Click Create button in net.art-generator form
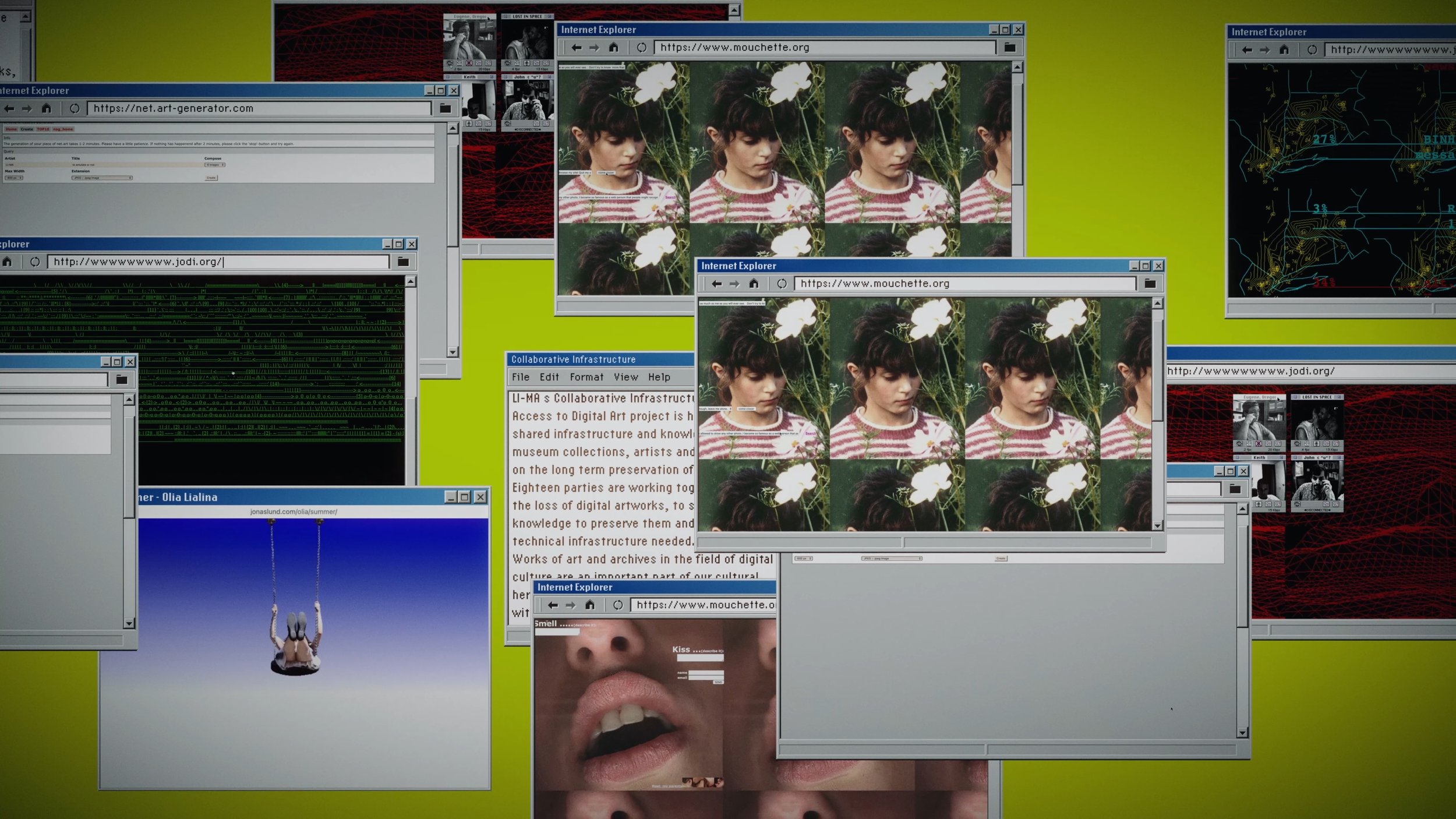The height and width of the screenshot is (819, 1456). (211, 178)
